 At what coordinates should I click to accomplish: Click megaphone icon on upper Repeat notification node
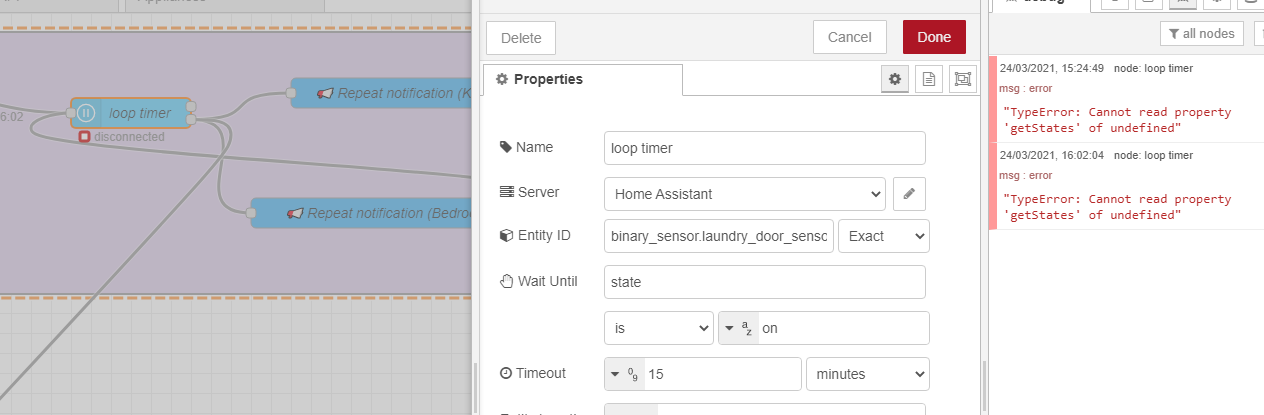[325, 93]
